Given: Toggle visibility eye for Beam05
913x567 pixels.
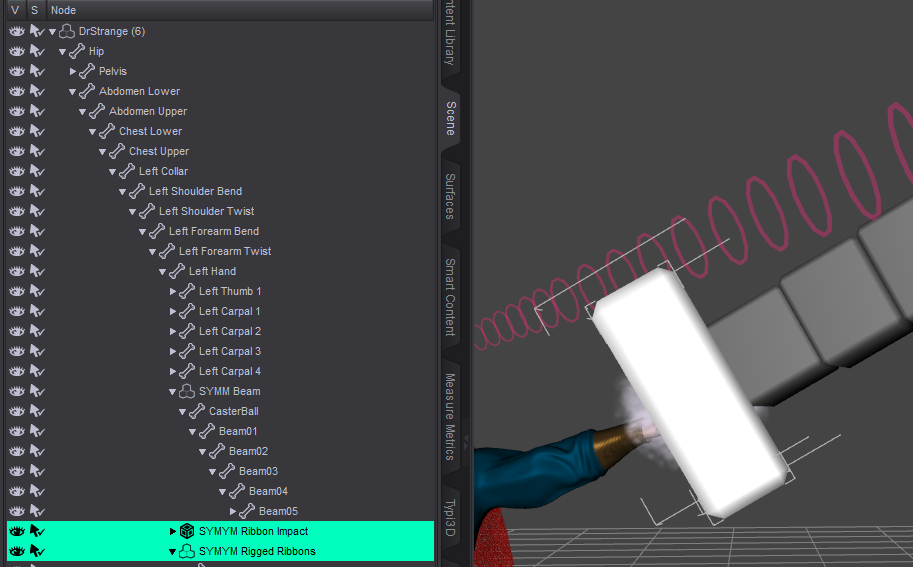Looking at the screenshot, I should pos(17,511).
